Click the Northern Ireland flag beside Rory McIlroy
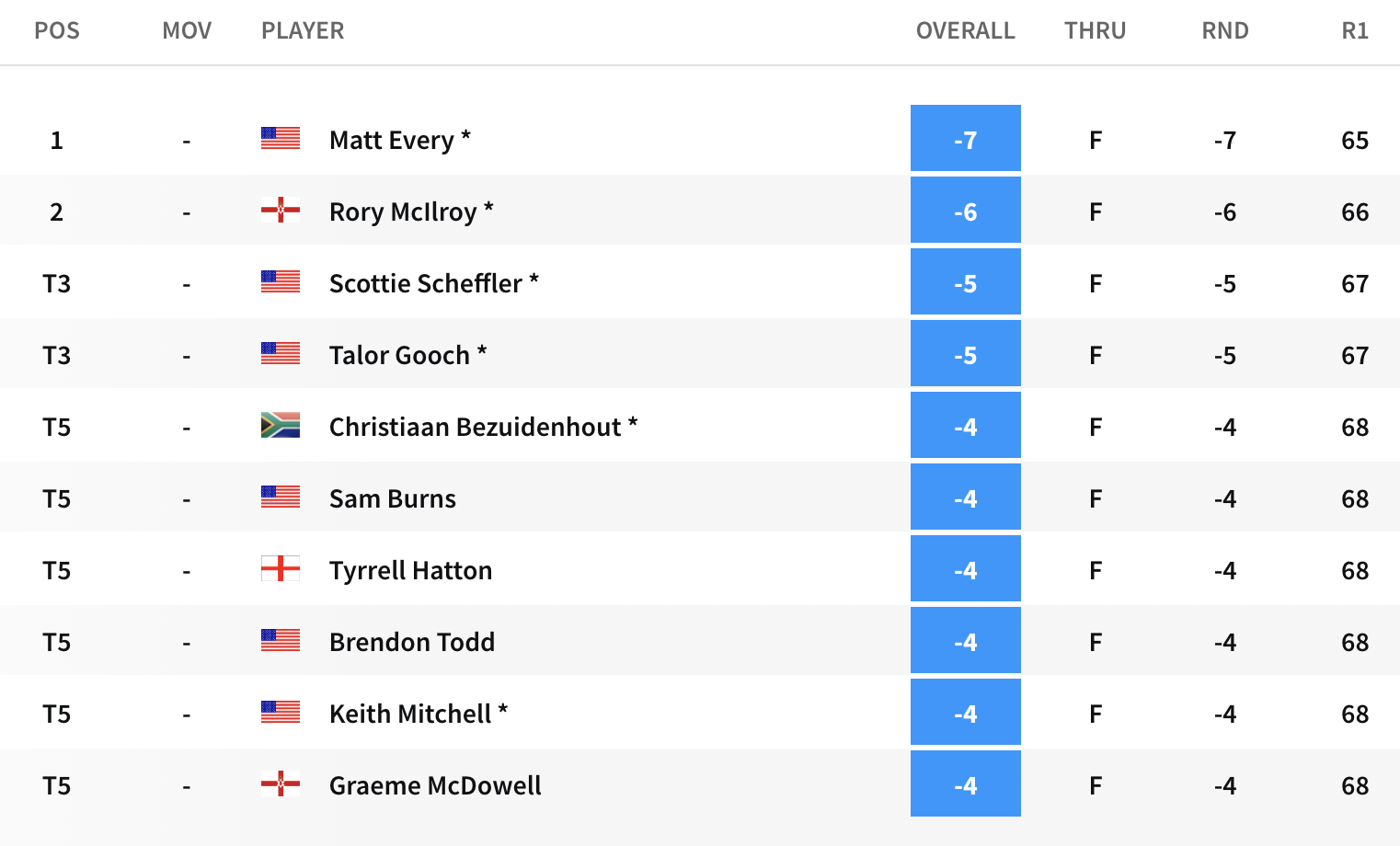The image size is (1400, 846). pyautogui.click(x=281, y=210)
